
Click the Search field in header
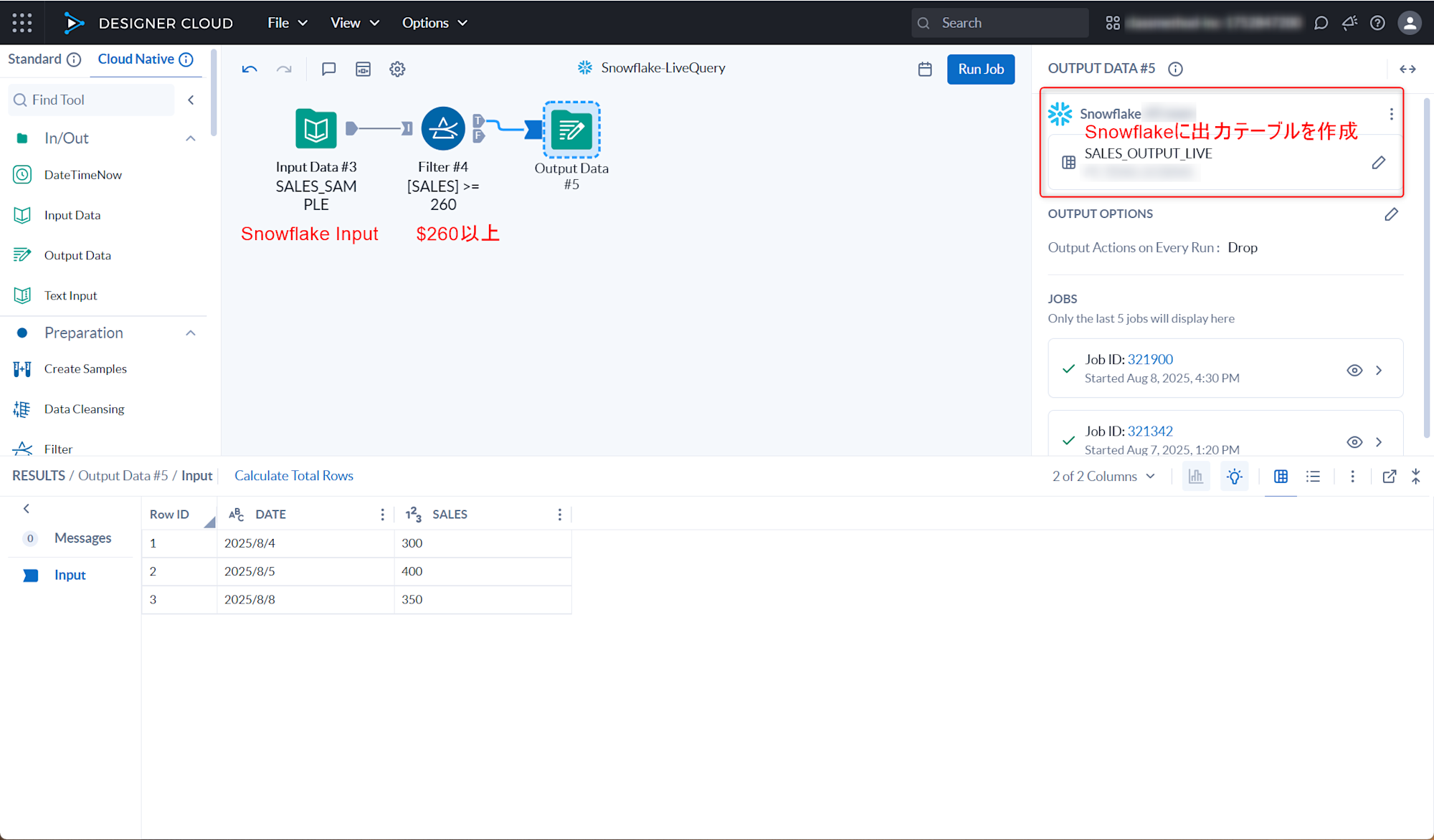(x=1000, y=23)
